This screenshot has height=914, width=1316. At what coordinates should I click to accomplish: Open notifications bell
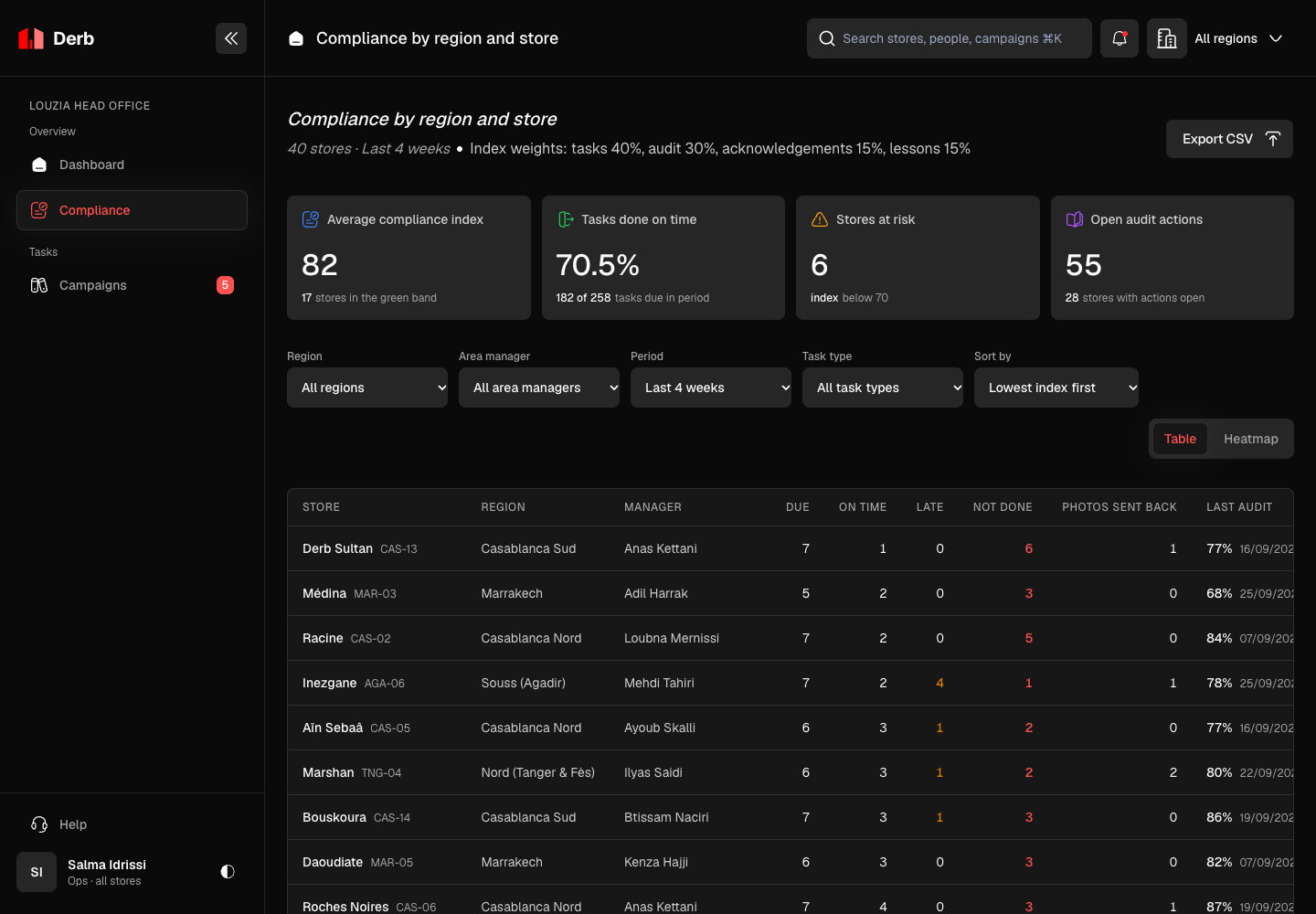point(1120,38)
